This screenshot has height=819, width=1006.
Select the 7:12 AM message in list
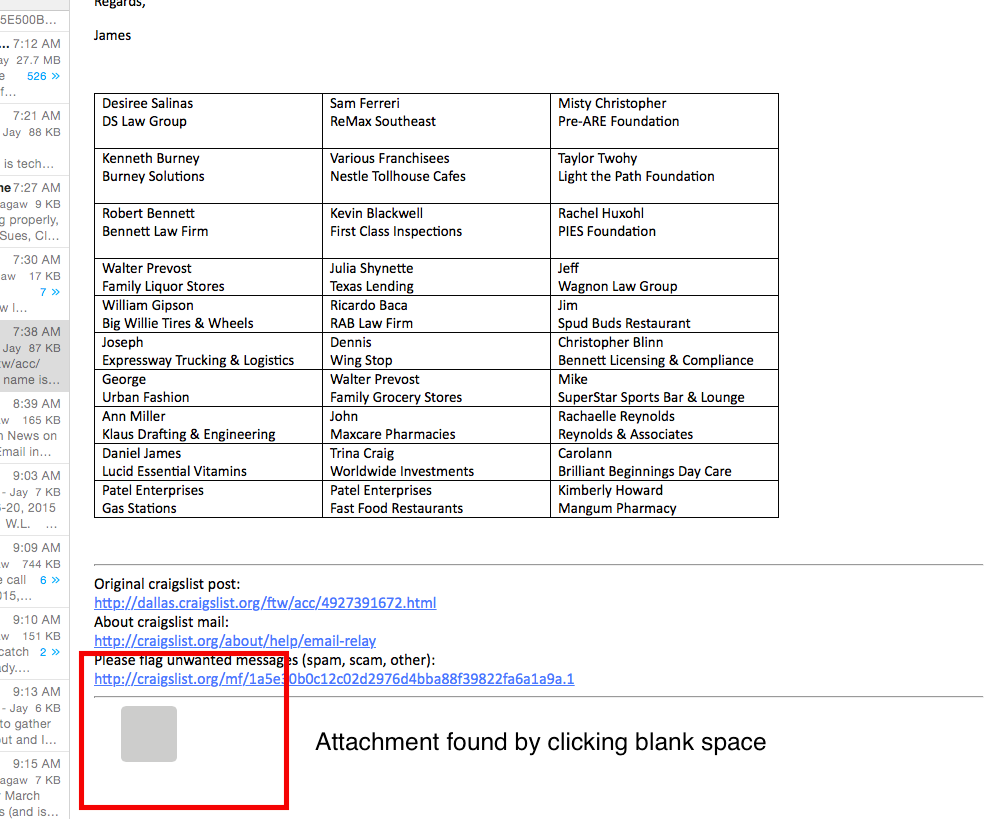point(34,67)
